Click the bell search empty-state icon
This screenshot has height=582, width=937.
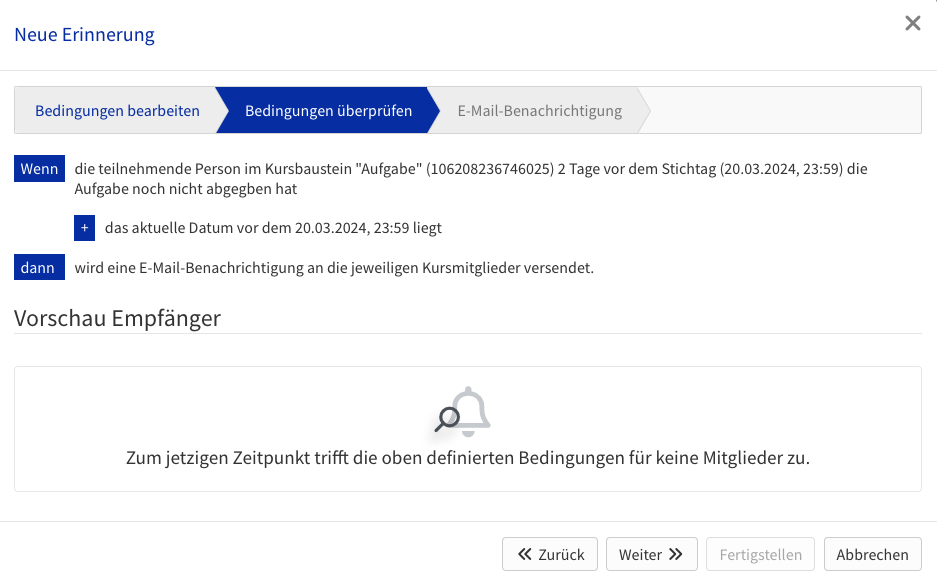point(463,411)
